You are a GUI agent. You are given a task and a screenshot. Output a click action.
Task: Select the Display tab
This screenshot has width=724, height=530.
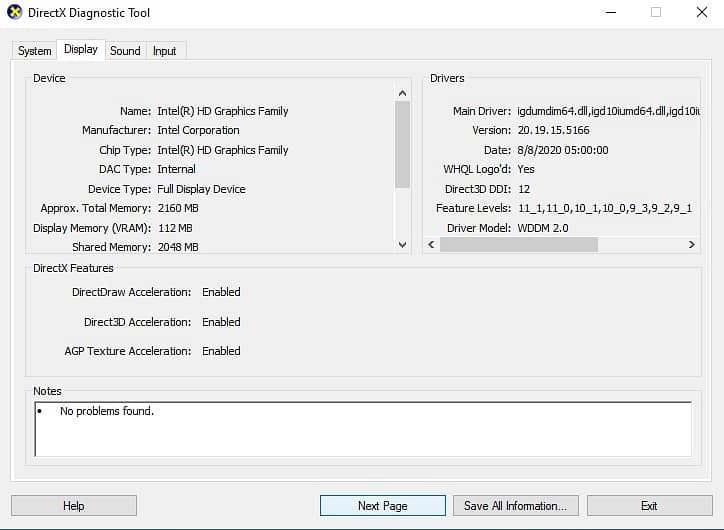click(x=81, y=49)
